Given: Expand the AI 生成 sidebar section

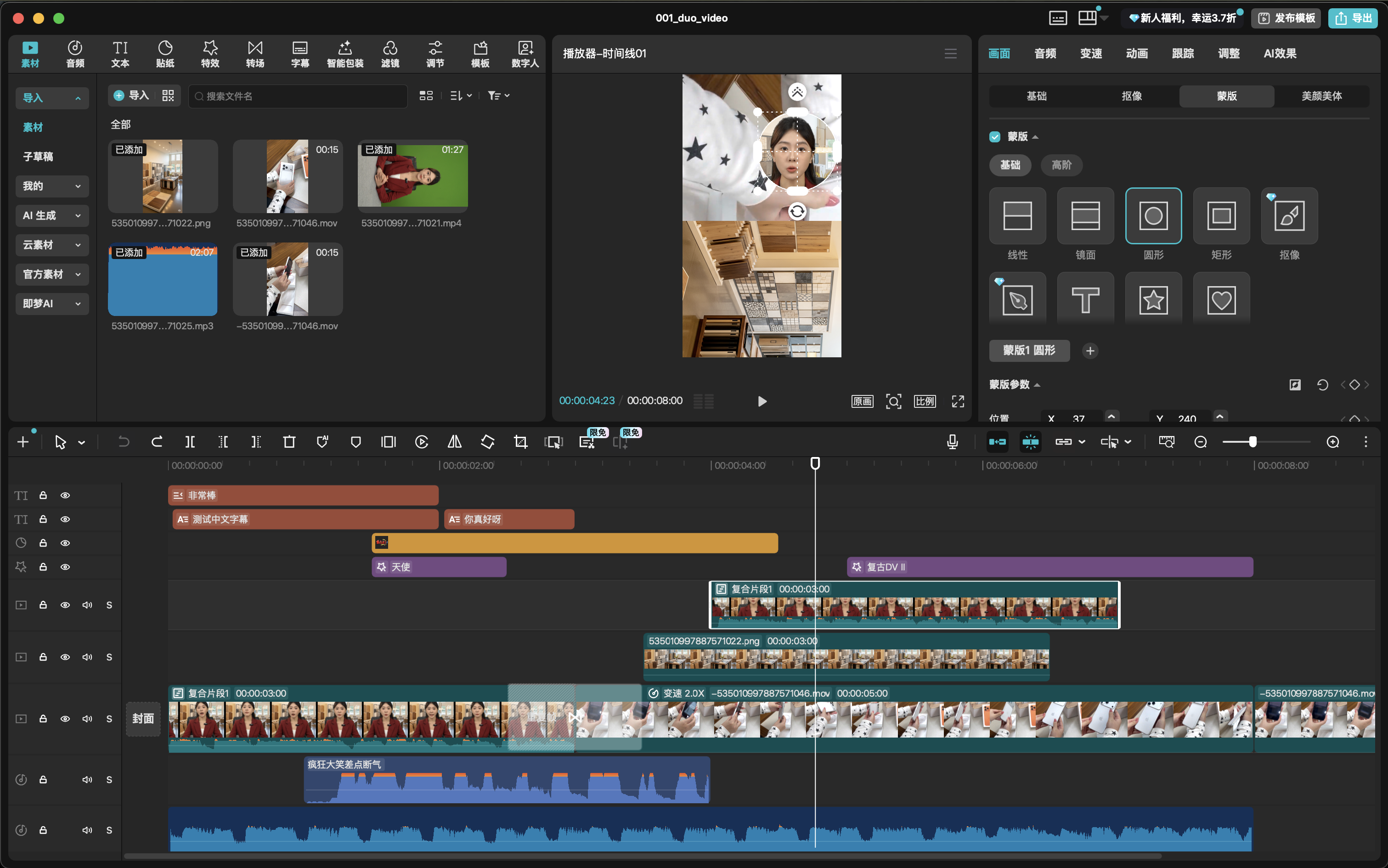Looking at the screenshot, I should (x=51, y=215).
